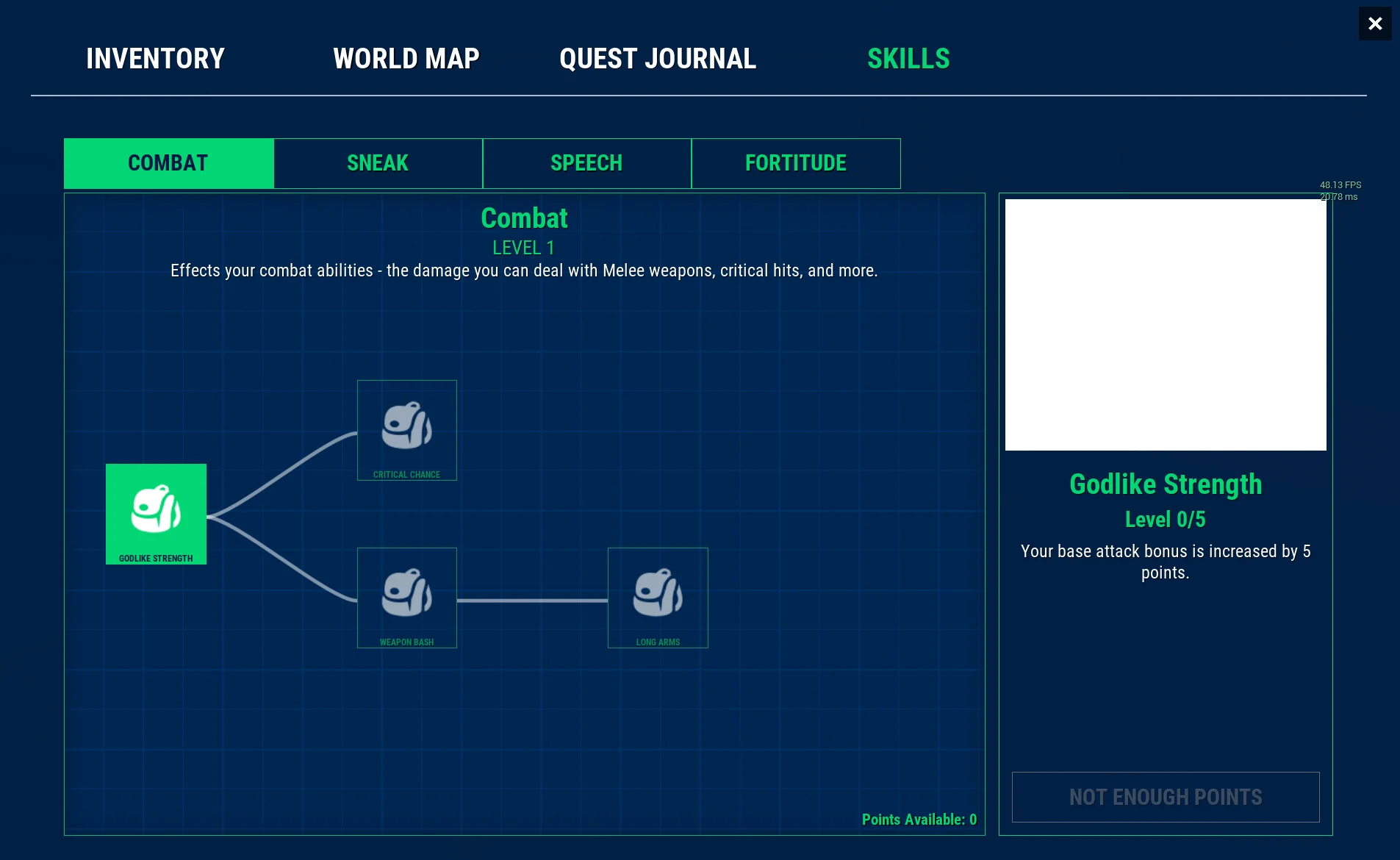Click the Godlike Strength title in details panel
Viewport: 1400px width, 860px height.
pyautogui.click(x=1166, y=484)
